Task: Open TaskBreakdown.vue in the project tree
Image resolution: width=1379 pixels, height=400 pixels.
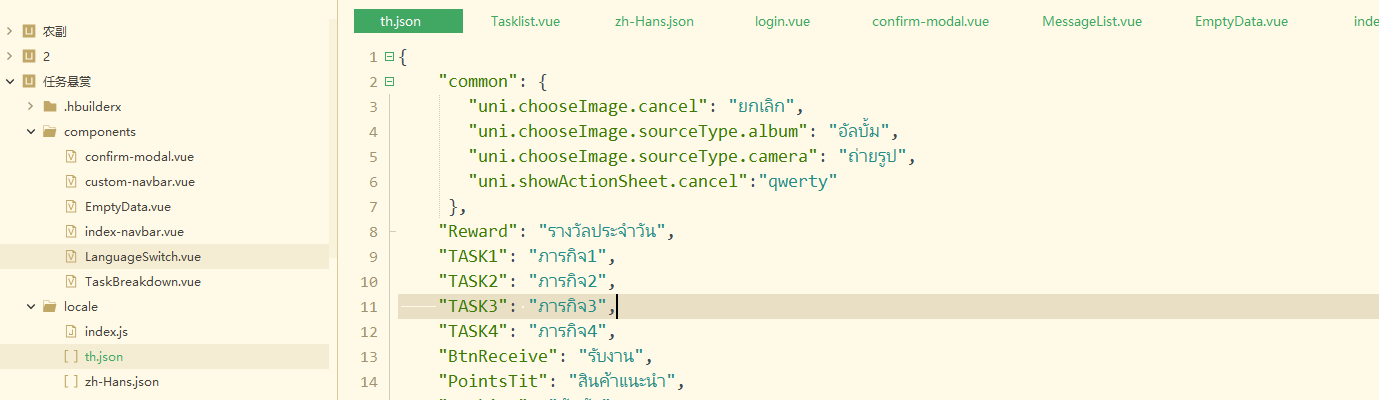Action: 142,282
